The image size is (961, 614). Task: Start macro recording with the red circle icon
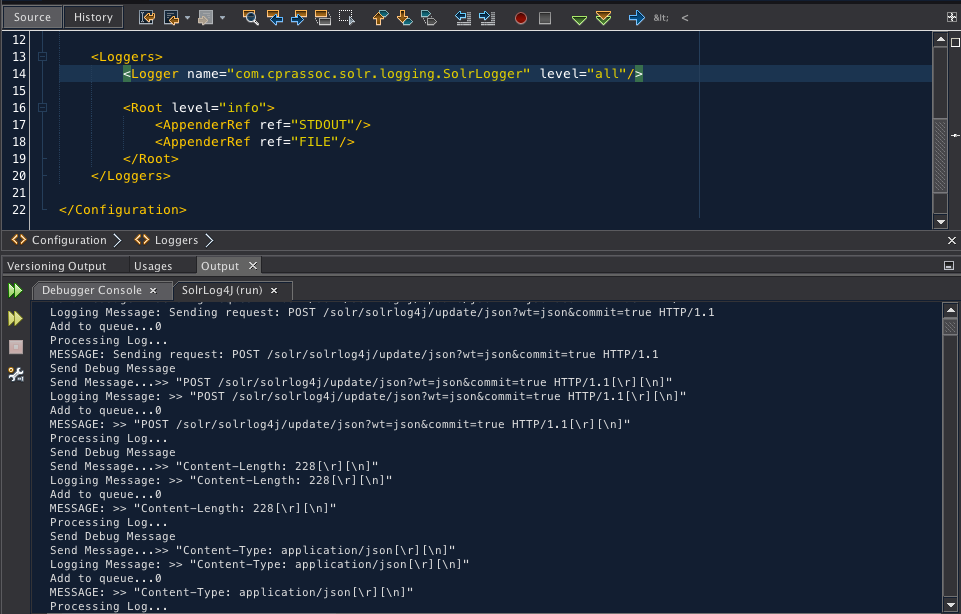point(521,17)
